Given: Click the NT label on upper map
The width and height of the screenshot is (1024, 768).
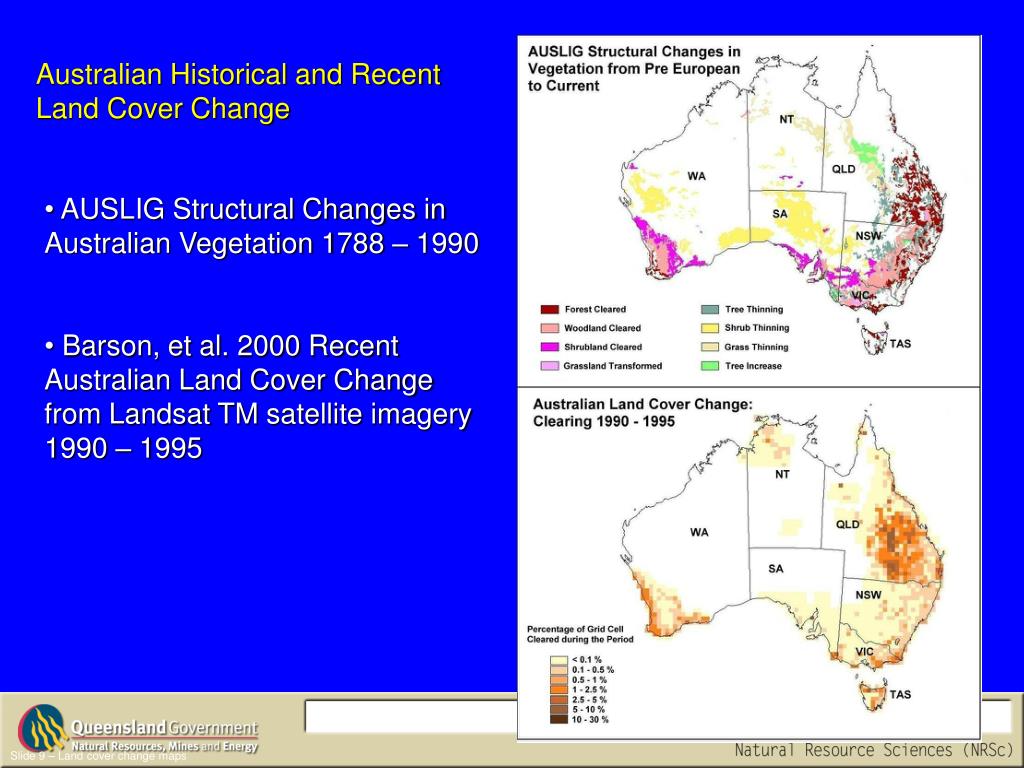Looking at the screenshot, I should point(786,120).
